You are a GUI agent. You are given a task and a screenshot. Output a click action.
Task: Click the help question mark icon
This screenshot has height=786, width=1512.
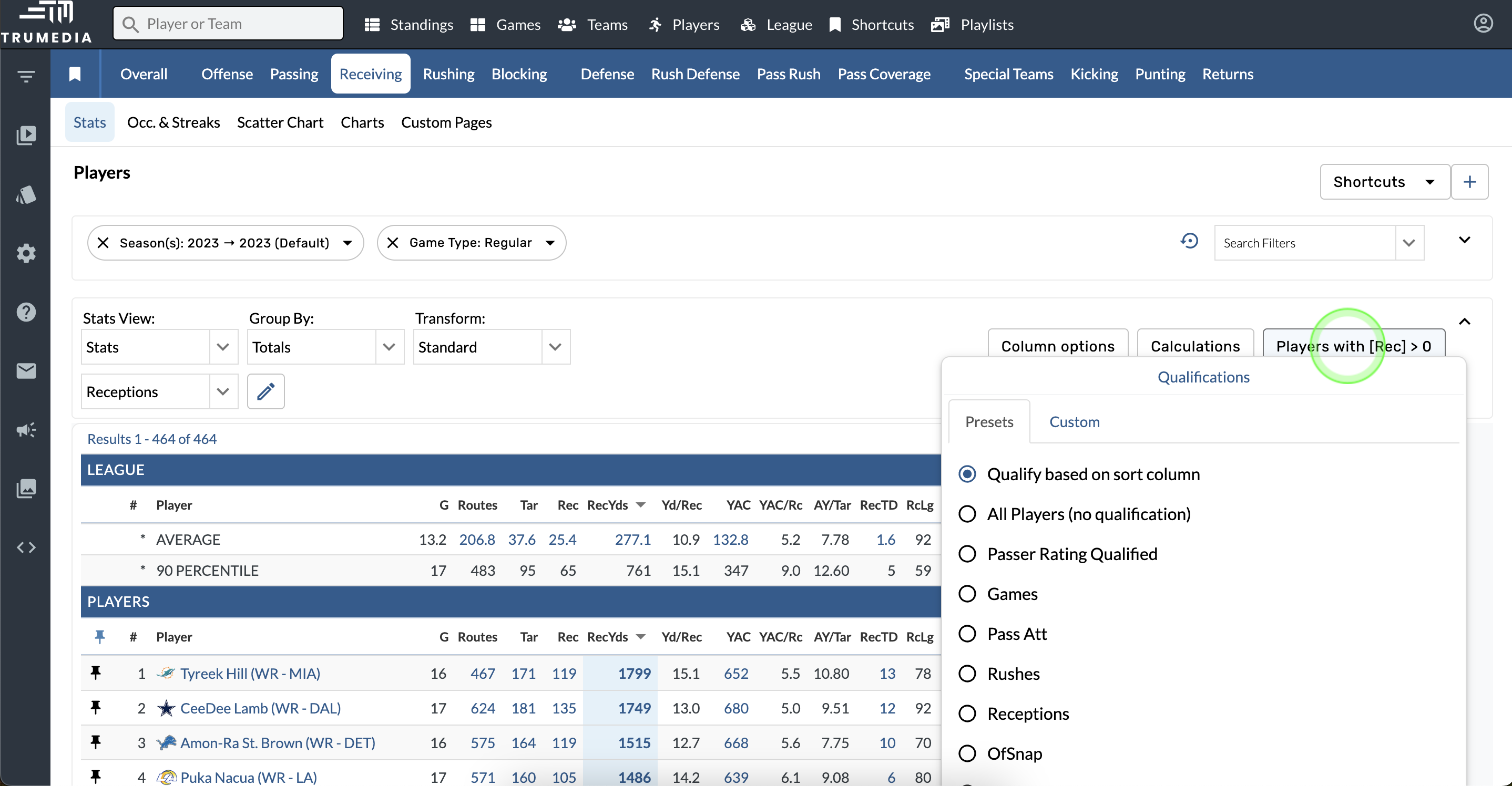click(26, 312)
